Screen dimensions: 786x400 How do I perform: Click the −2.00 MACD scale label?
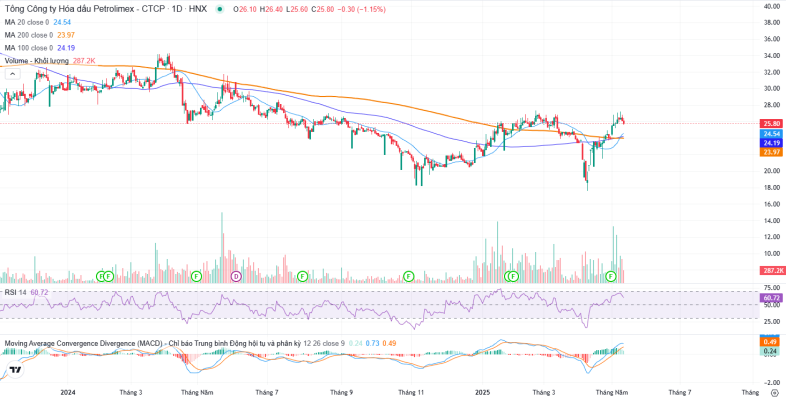(772, 382)
